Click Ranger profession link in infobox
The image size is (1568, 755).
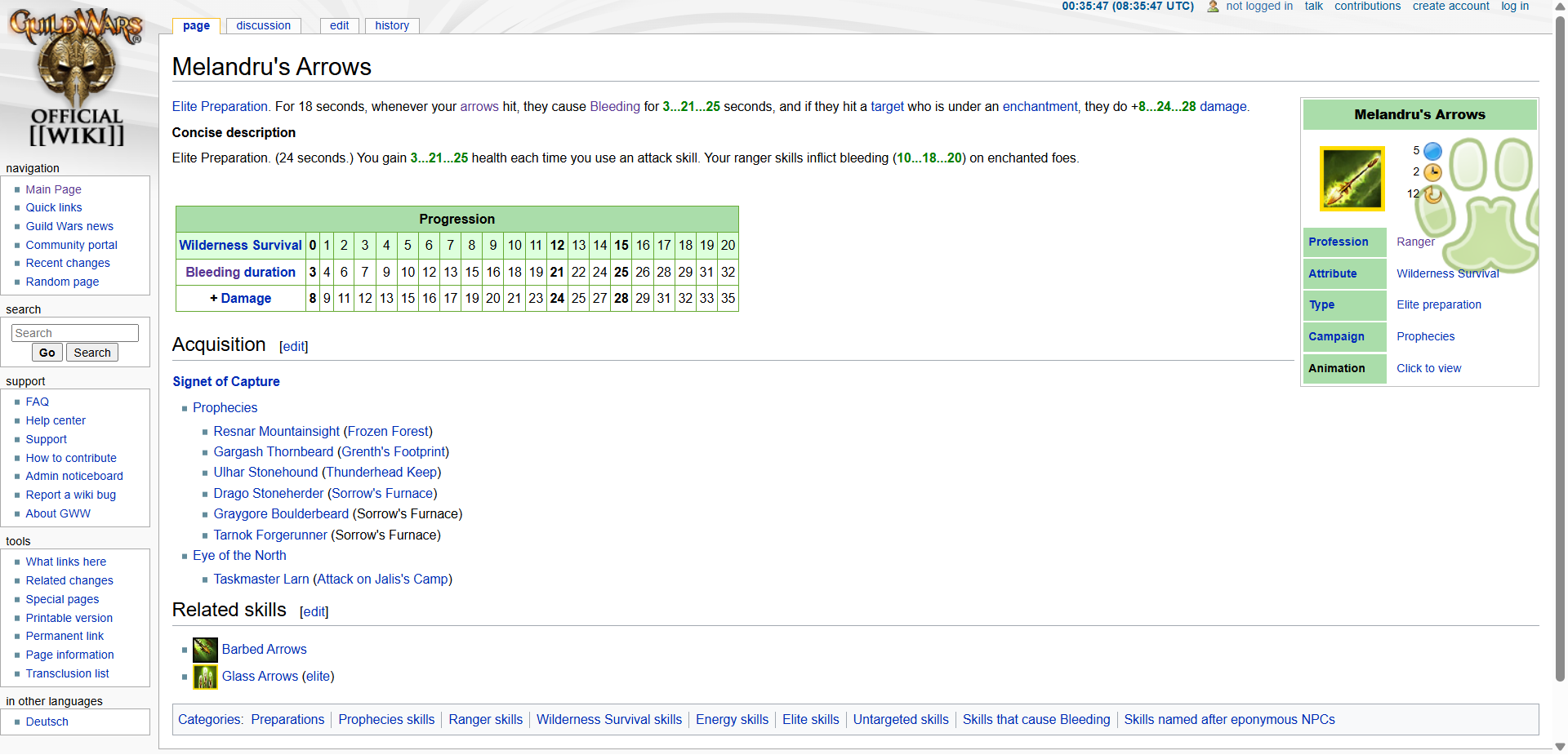(1415, 242)
